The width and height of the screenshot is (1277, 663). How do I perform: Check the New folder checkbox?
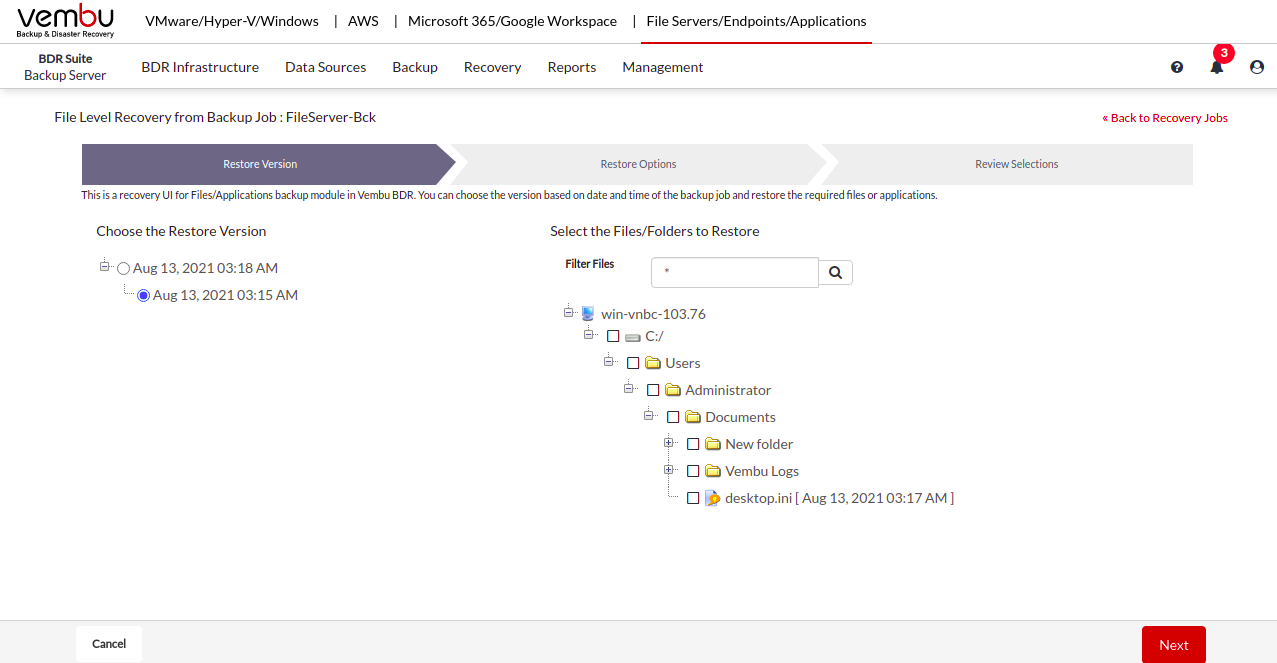click(693, 444)
